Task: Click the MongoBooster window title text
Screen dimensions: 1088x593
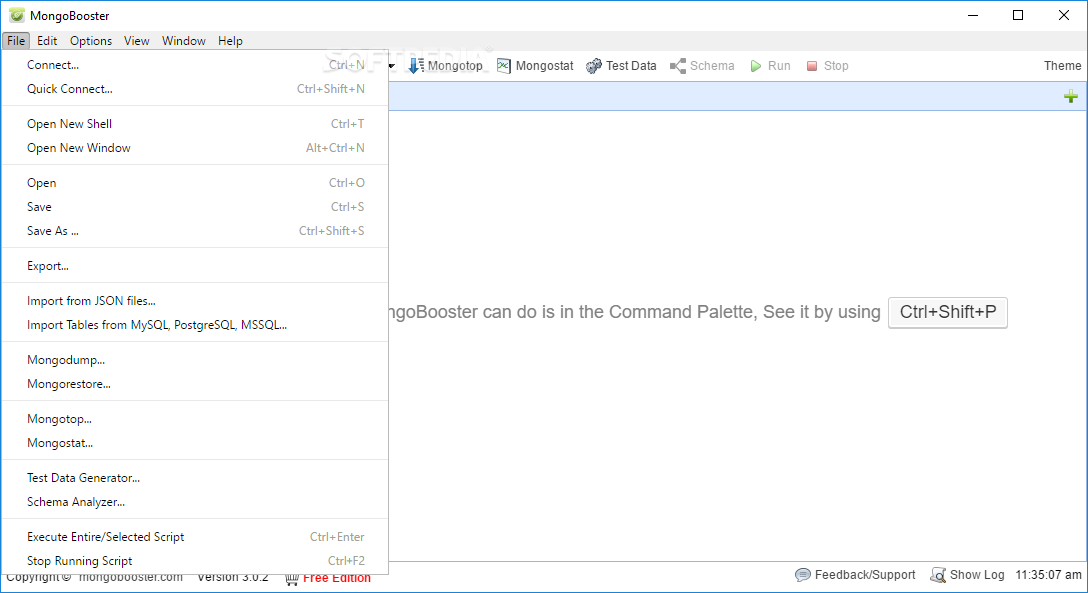Action: click(x=69, y=16)
